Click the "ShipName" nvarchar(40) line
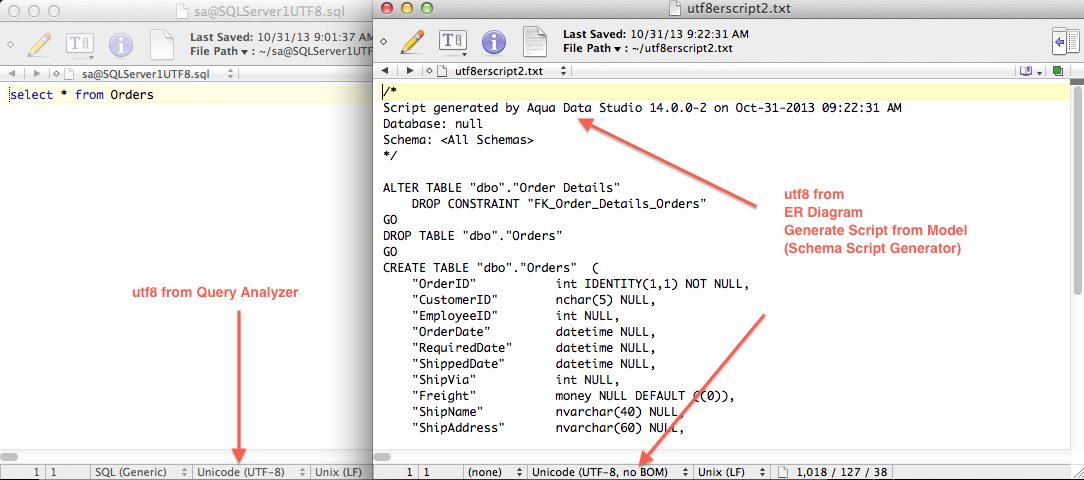This screenshot has height=480, width=1084. tap(548, 412)
